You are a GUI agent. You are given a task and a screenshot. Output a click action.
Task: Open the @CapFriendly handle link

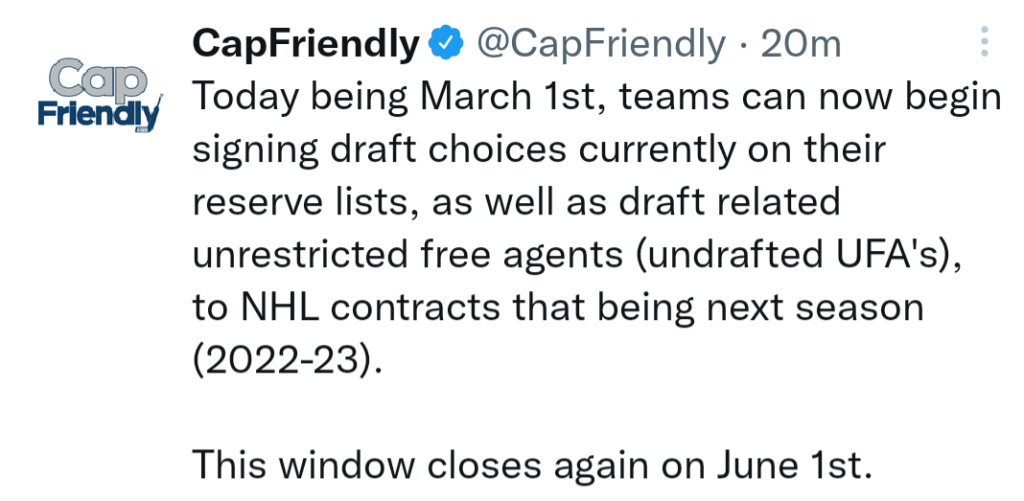pyautogui.click(x=600, y=44)
